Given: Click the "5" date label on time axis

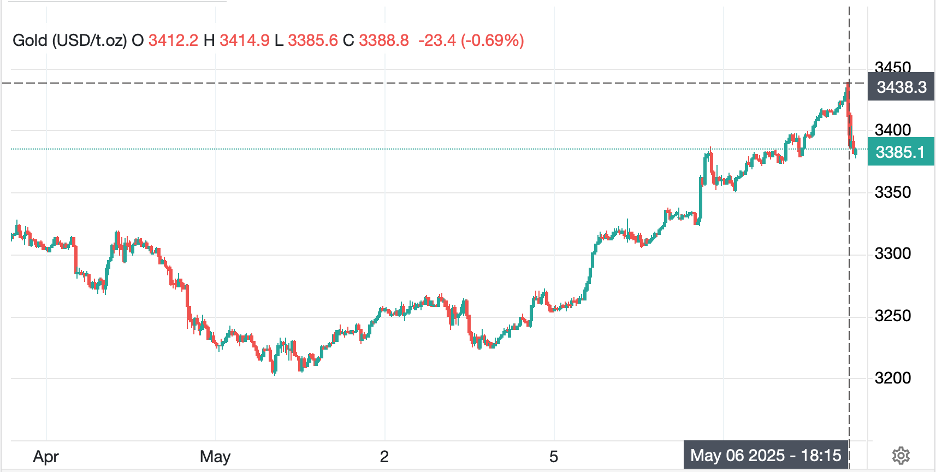Looking at the screenshot, I should [553, 456].
